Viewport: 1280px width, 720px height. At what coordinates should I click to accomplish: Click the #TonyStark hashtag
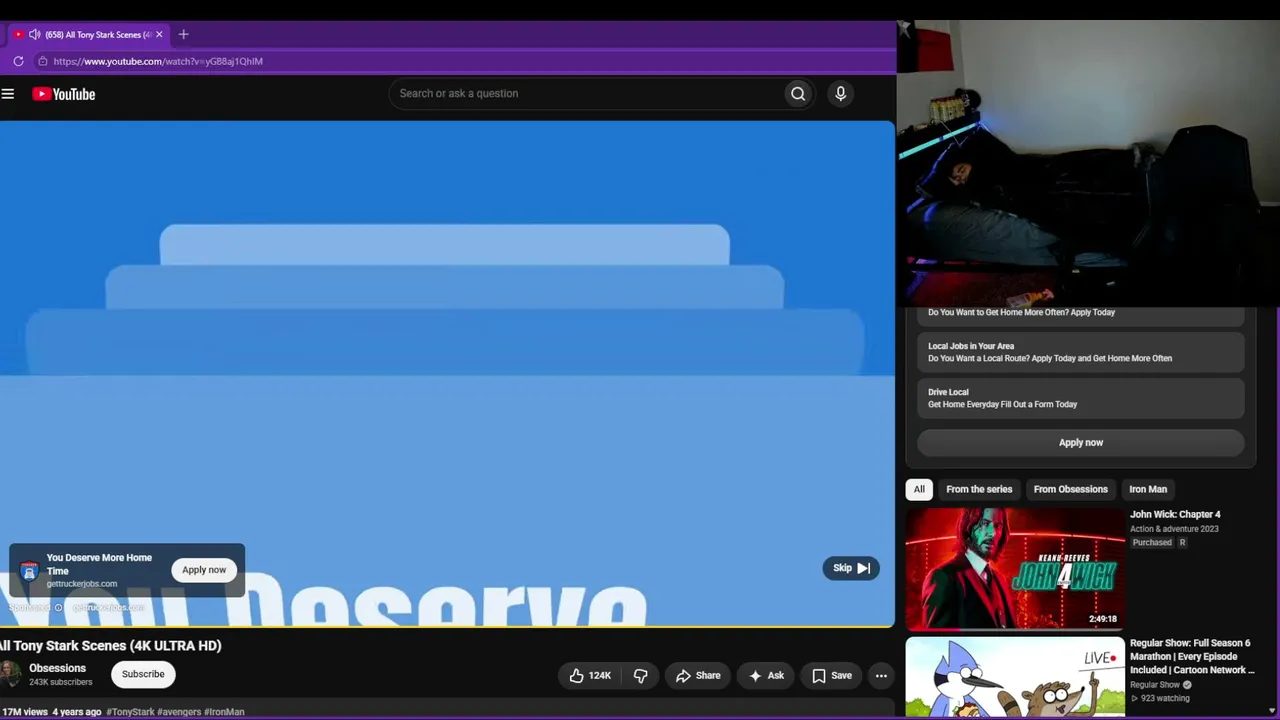coord(130,712)
